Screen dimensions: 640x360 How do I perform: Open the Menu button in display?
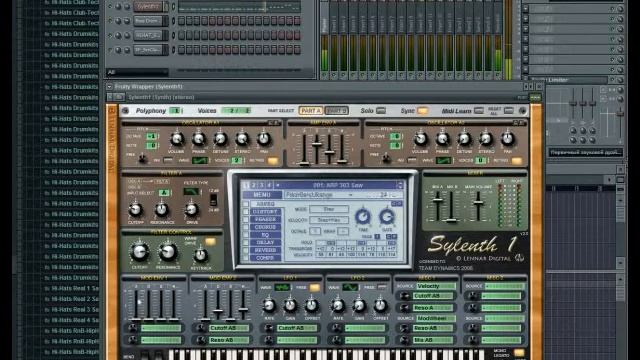pyautogui.click(x=262, y=195)
